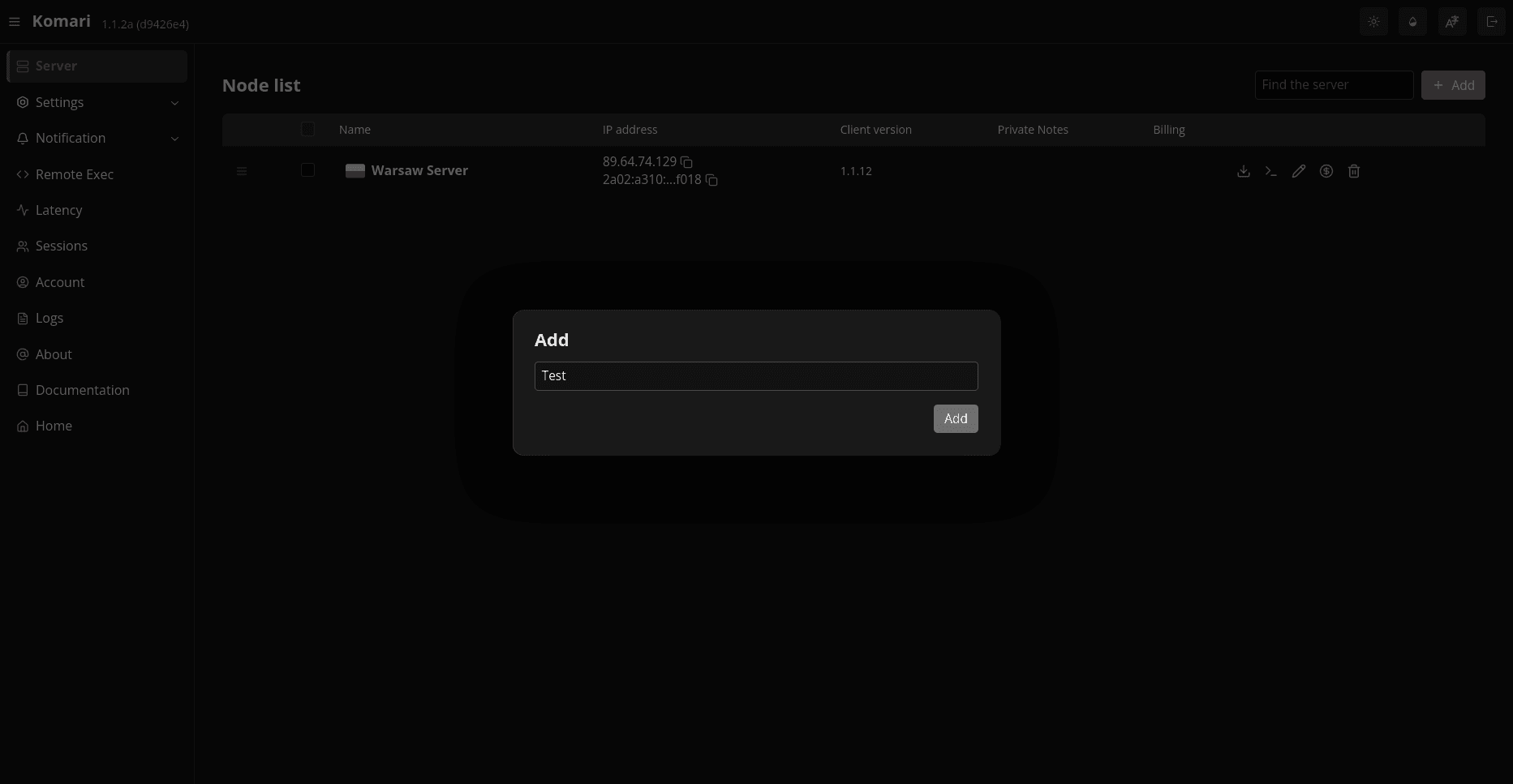Click the name input field containing Test

755,376
